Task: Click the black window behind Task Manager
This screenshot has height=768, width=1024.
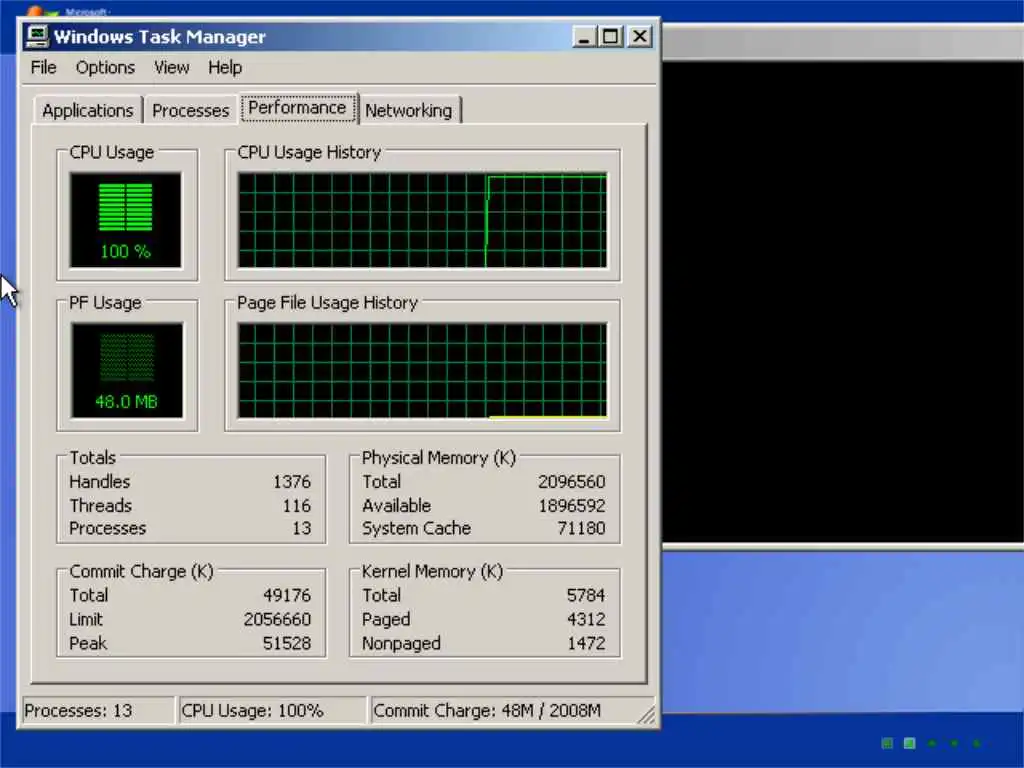Action: (842, 300)
